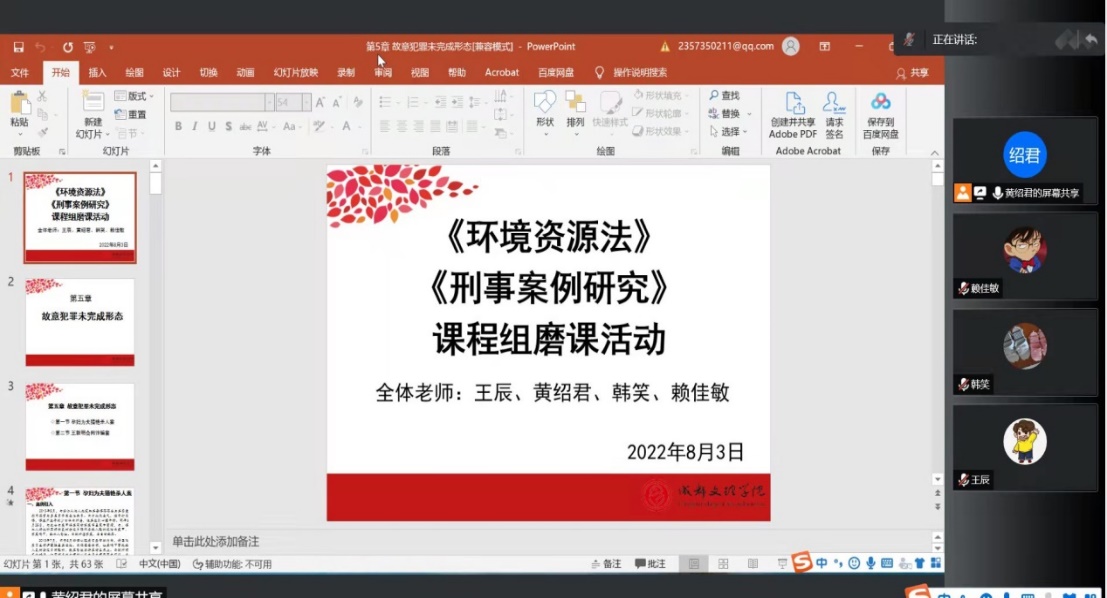1107x598 pixels.
Task: Open the Insert (插入) ribbon tab
Action: click(97, 72)
